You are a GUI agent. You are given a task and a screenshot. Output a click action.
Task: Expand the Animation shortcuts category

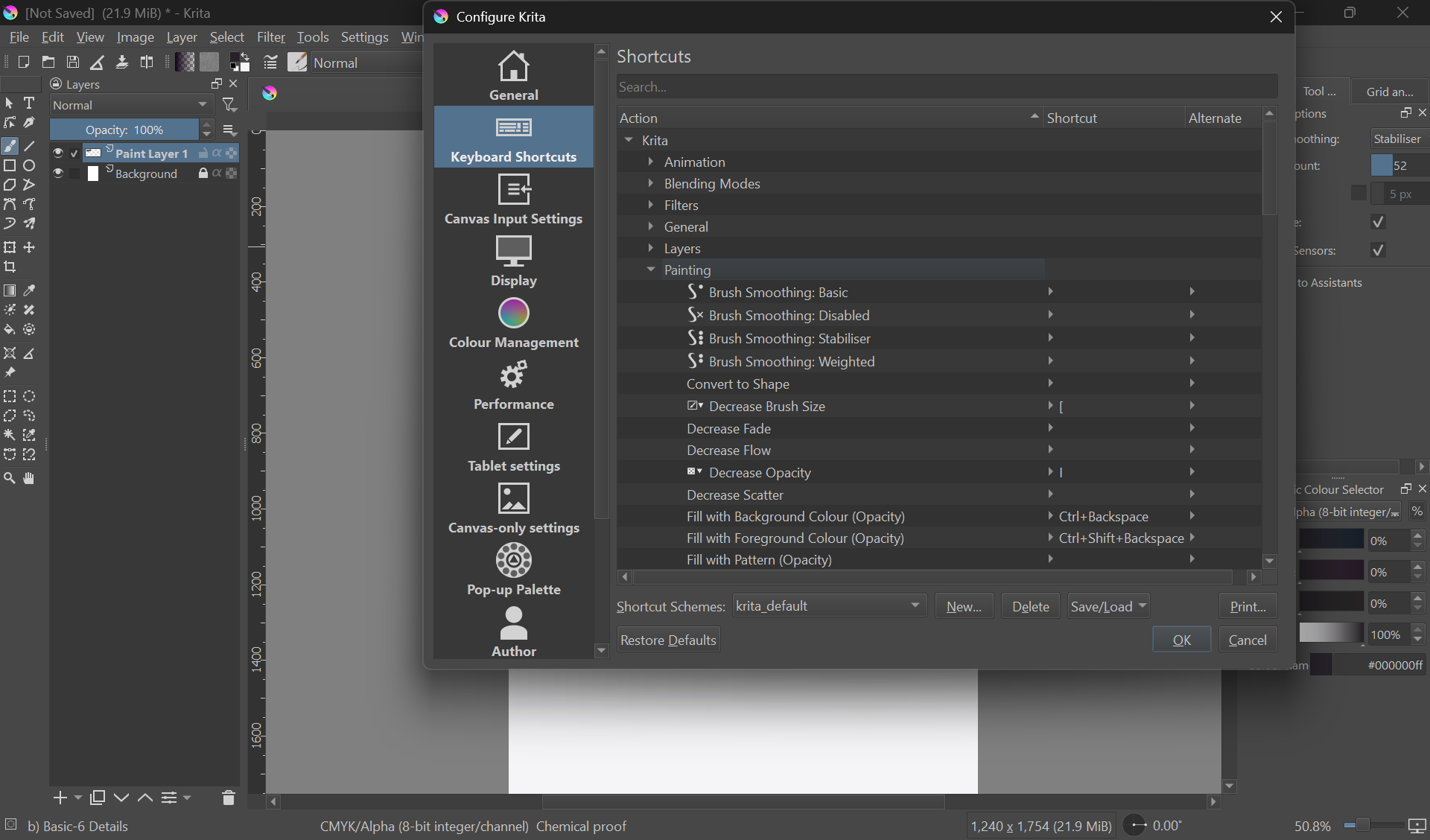(x=650, y=162)
